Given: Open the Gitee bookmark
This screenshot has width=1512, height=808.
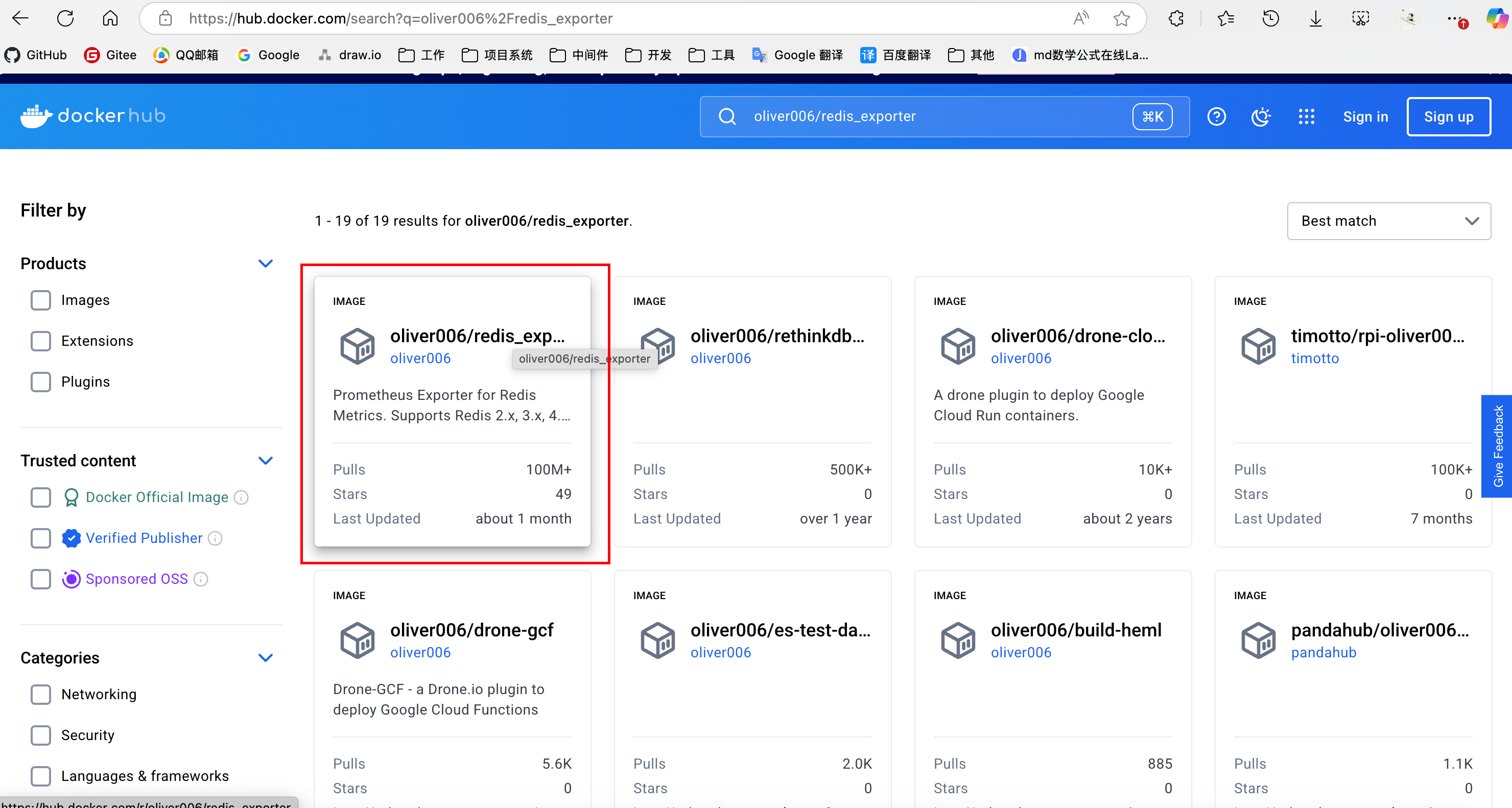Looking at the screenshot, I should pos(110,55).
